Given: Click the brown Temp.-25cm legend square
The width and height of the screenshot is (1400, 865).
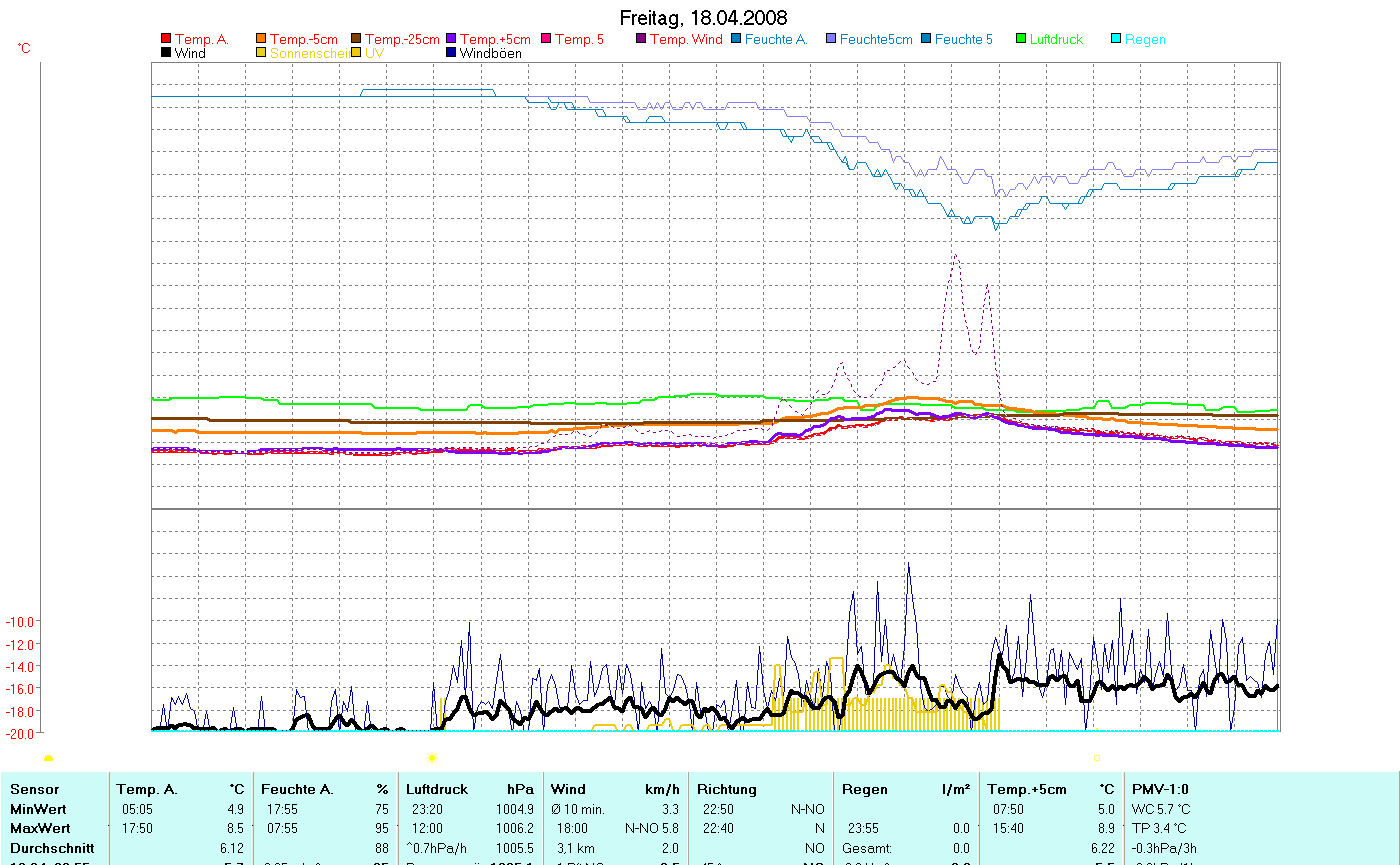Looking at the screenshot, I should pos(357,40).
